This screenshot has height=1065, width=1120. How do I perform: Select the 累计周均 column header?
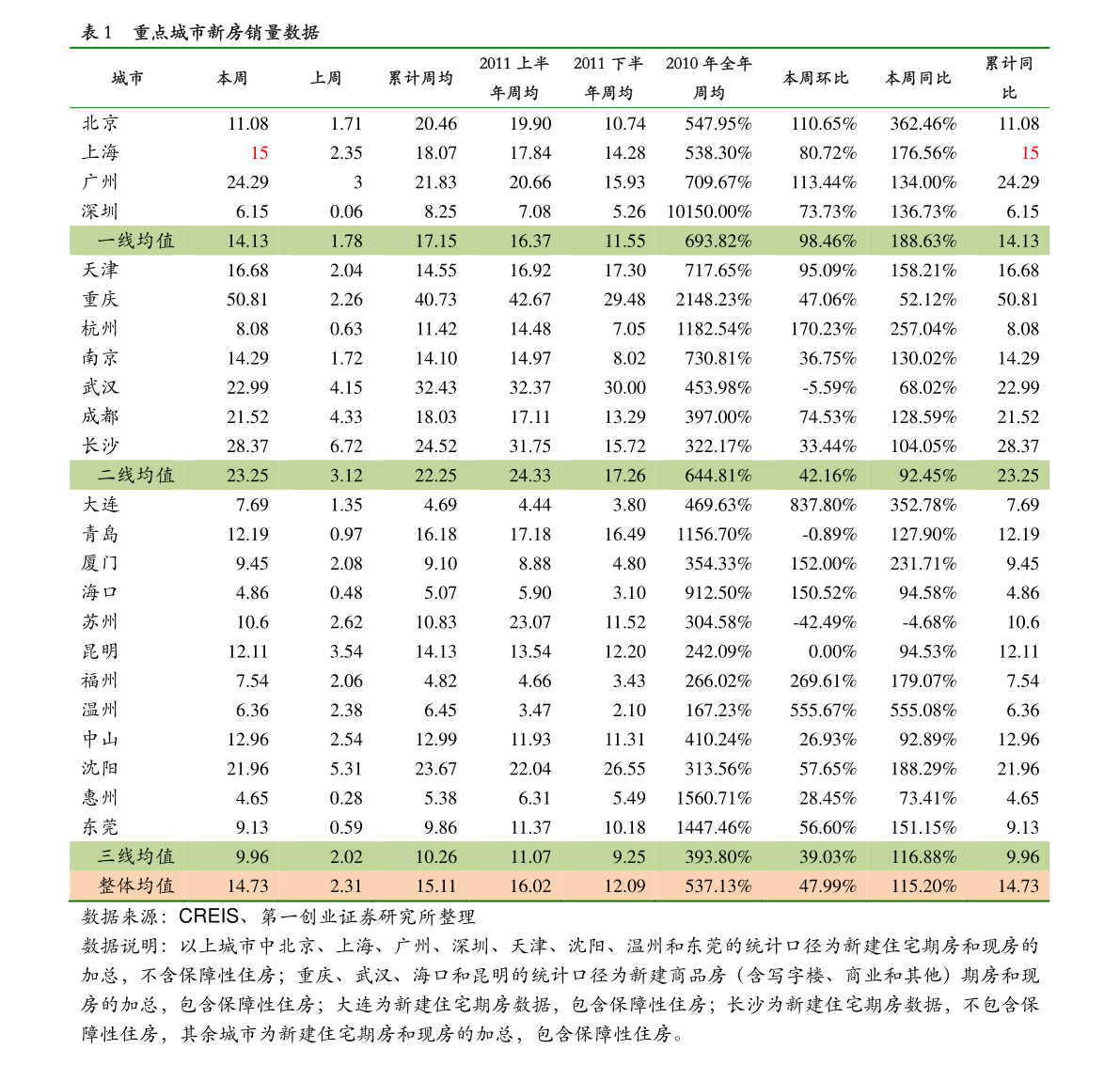point(420,79)
